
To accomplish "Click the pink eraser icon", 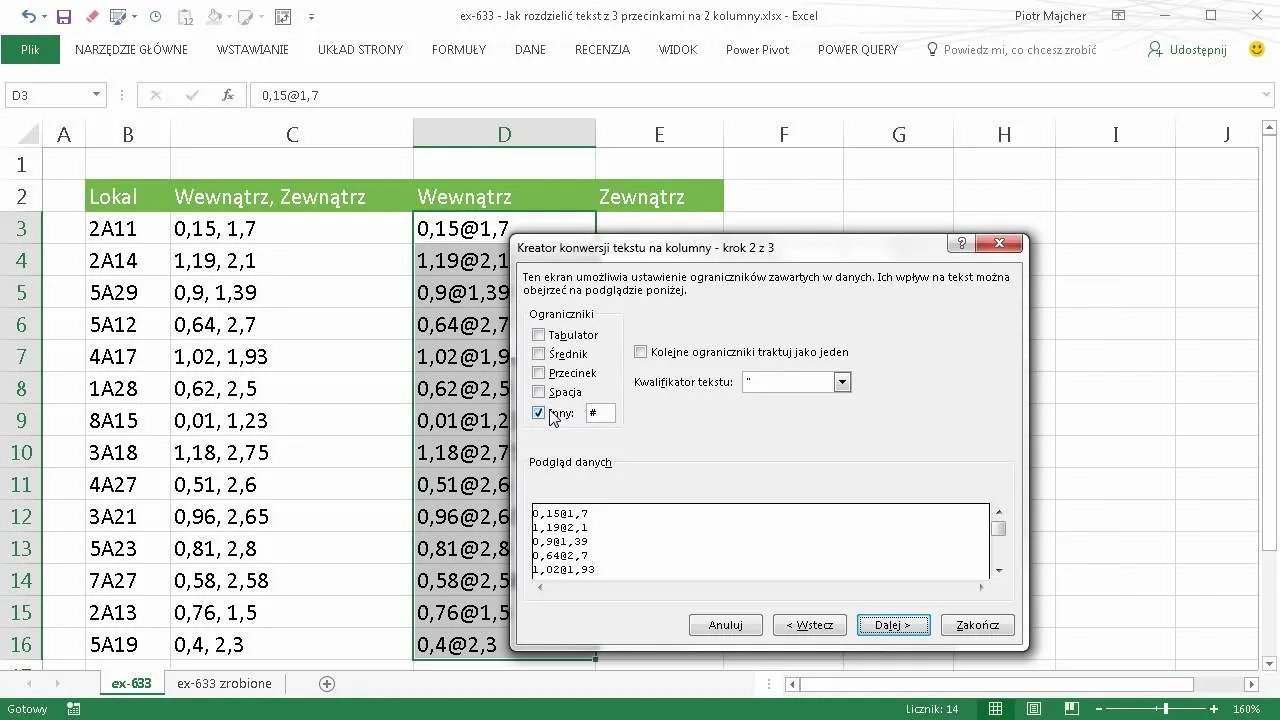I will point(92,17).
